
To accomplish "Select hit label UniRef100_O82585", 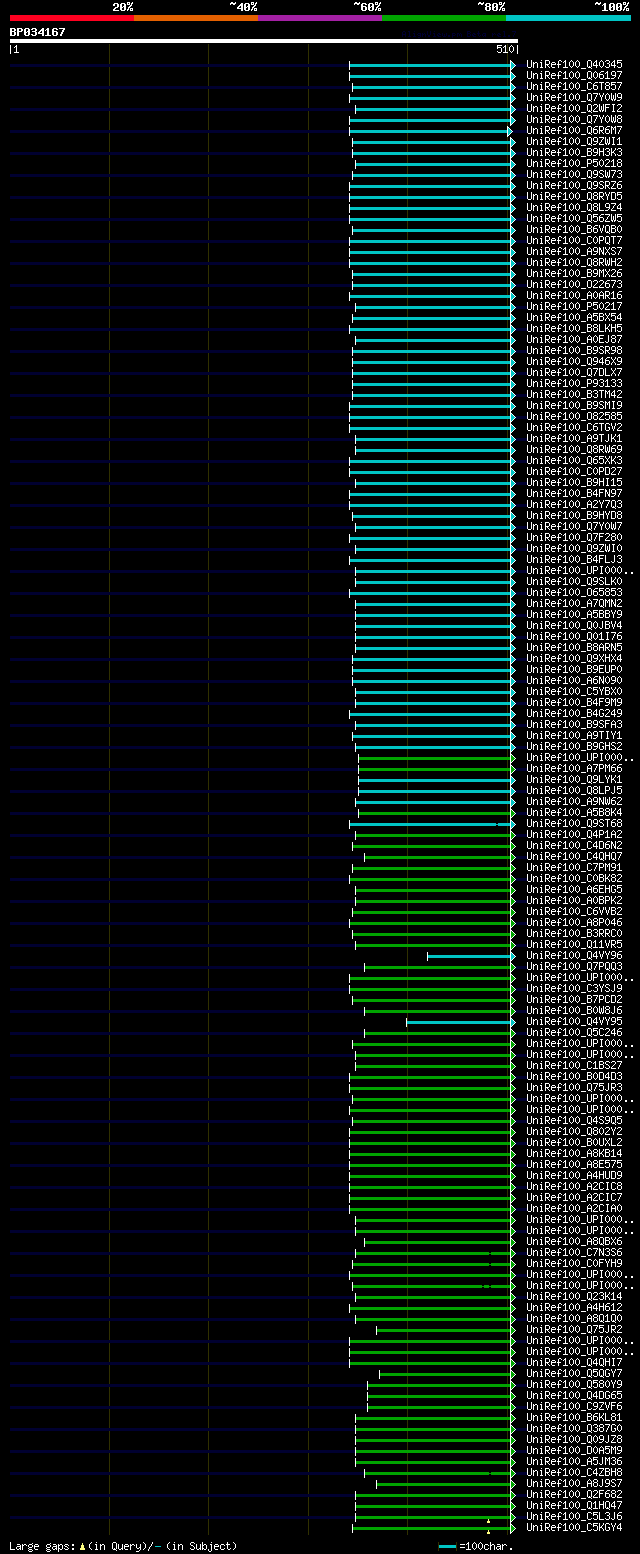I will (x=574, y=416).
